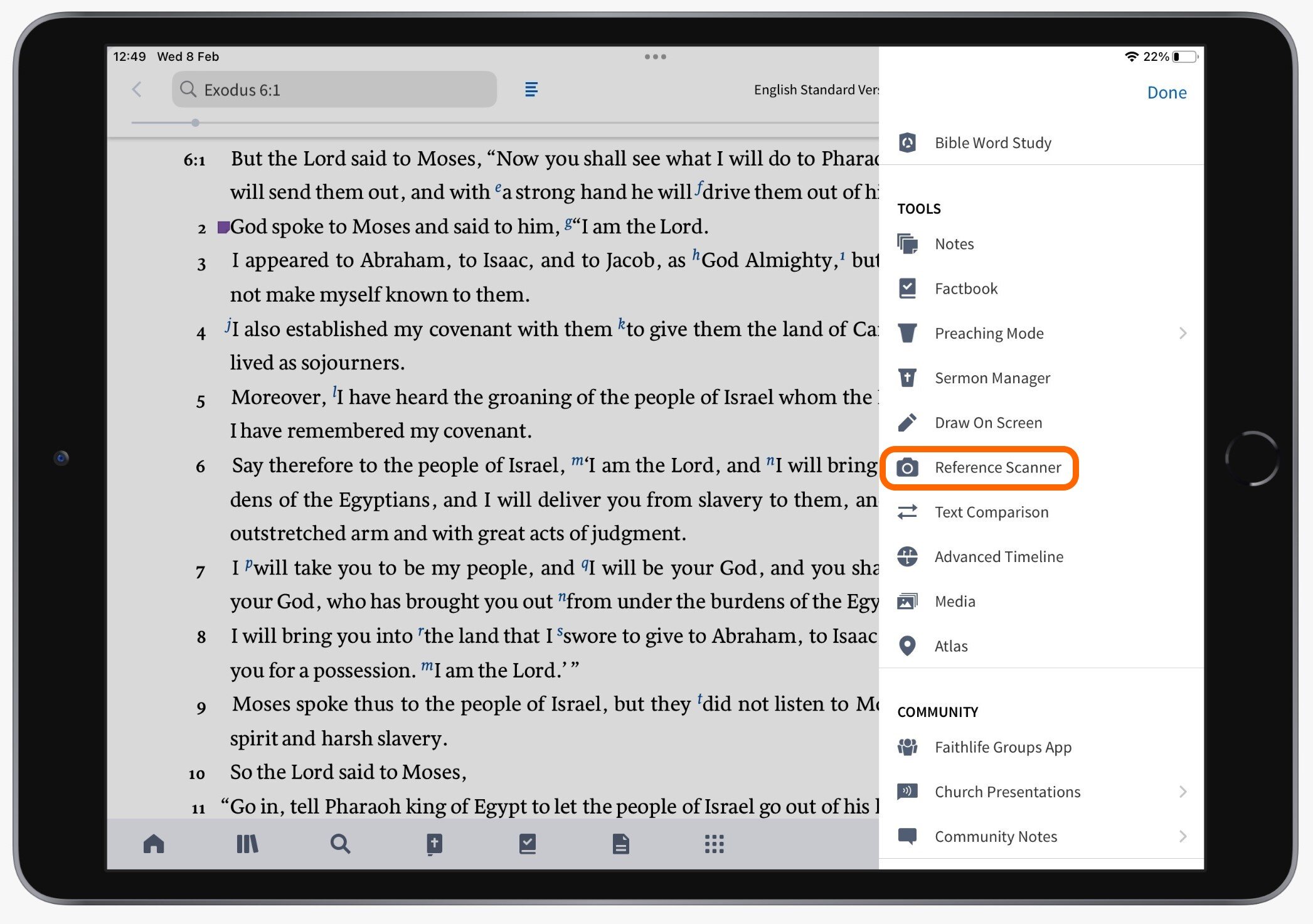Select the Reference Scanner menu label
Viewport: 1313px width, 924px height.
click(x=997, y=467)
